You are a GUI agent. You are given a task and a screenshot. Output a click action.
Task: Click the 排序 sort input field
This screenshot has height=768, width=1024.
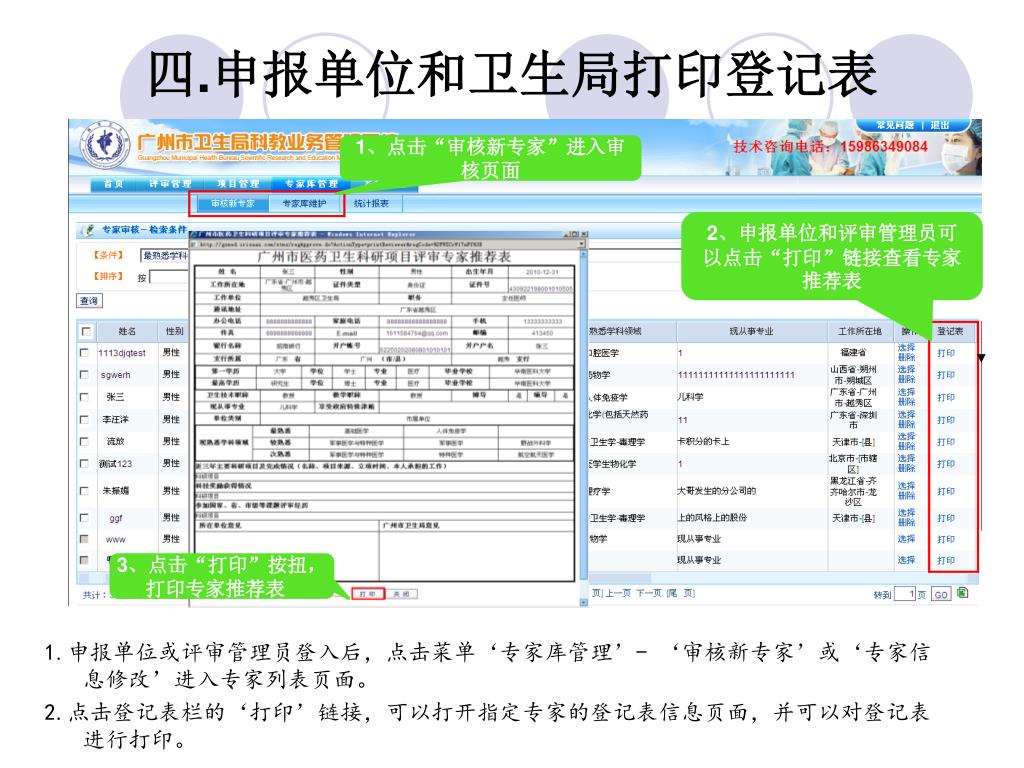coord(169,277)
